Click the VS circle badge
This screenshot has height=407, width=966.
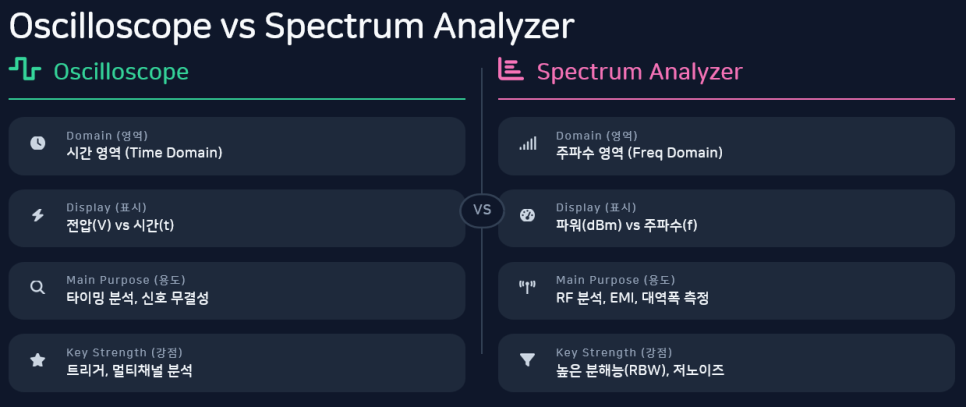point(482,210)
